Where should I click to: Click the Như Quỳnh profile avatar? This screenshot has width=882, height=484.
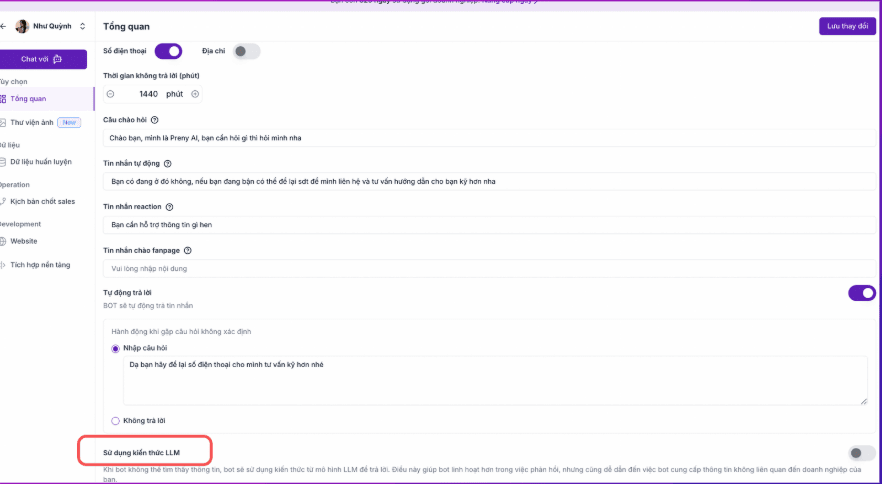(x=22, y=26)
